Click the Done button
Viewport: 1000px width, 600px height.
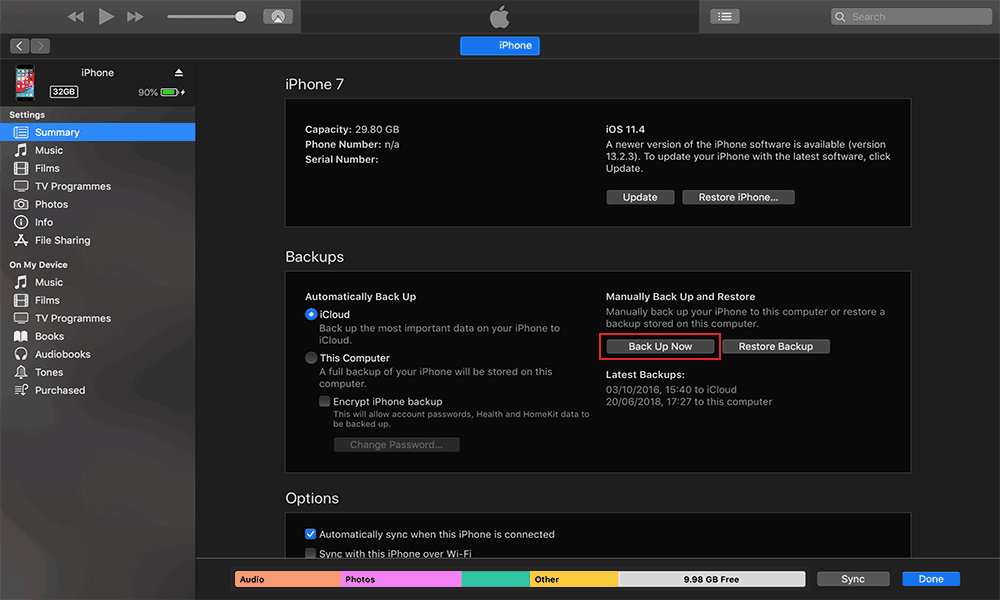(x=931, y=579)
